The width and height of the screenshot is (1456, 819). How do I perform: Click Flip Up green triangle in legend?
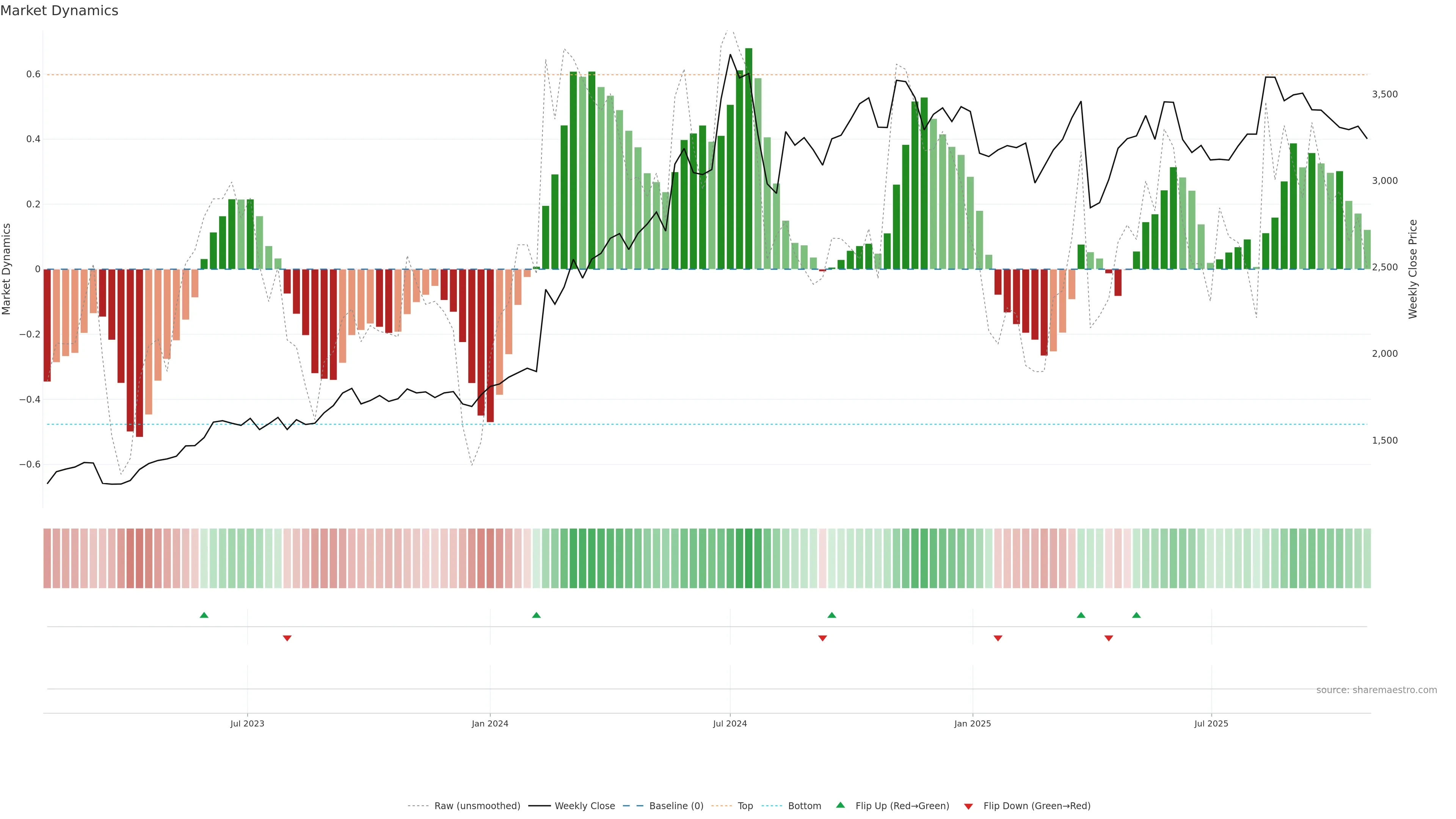point(841,805)
